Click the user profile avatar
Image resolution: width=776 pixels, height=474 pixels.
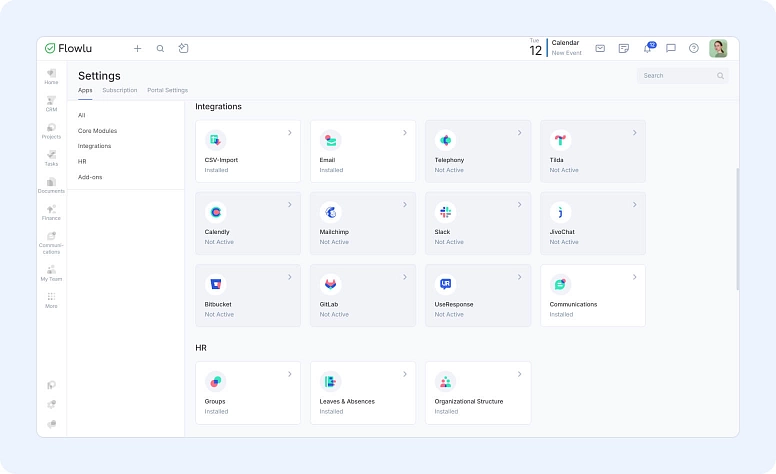718,48
